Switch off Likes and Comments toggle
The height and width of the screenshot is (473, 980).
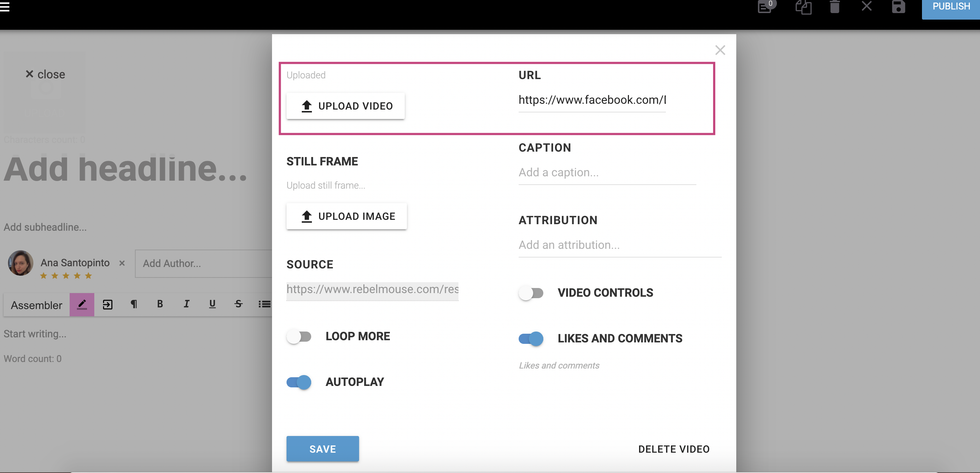[531, 339]
